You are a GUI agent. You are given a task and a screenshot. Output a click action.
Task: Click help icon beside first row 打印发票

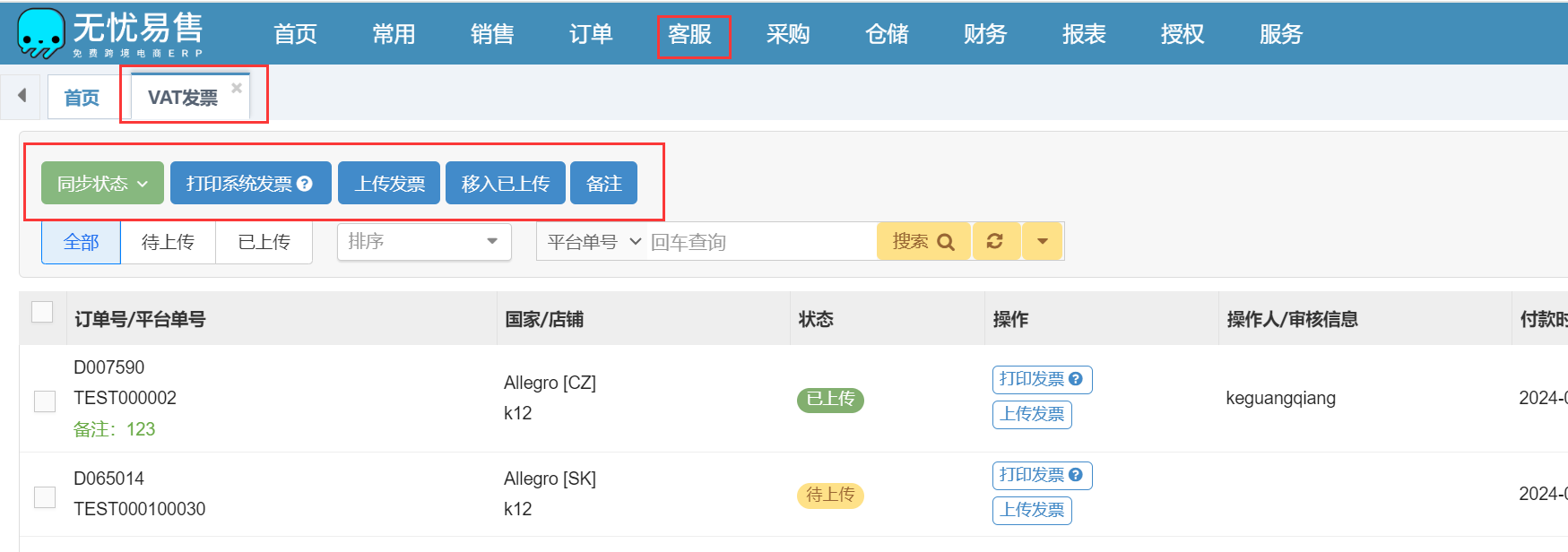(x=1076, y=379)
